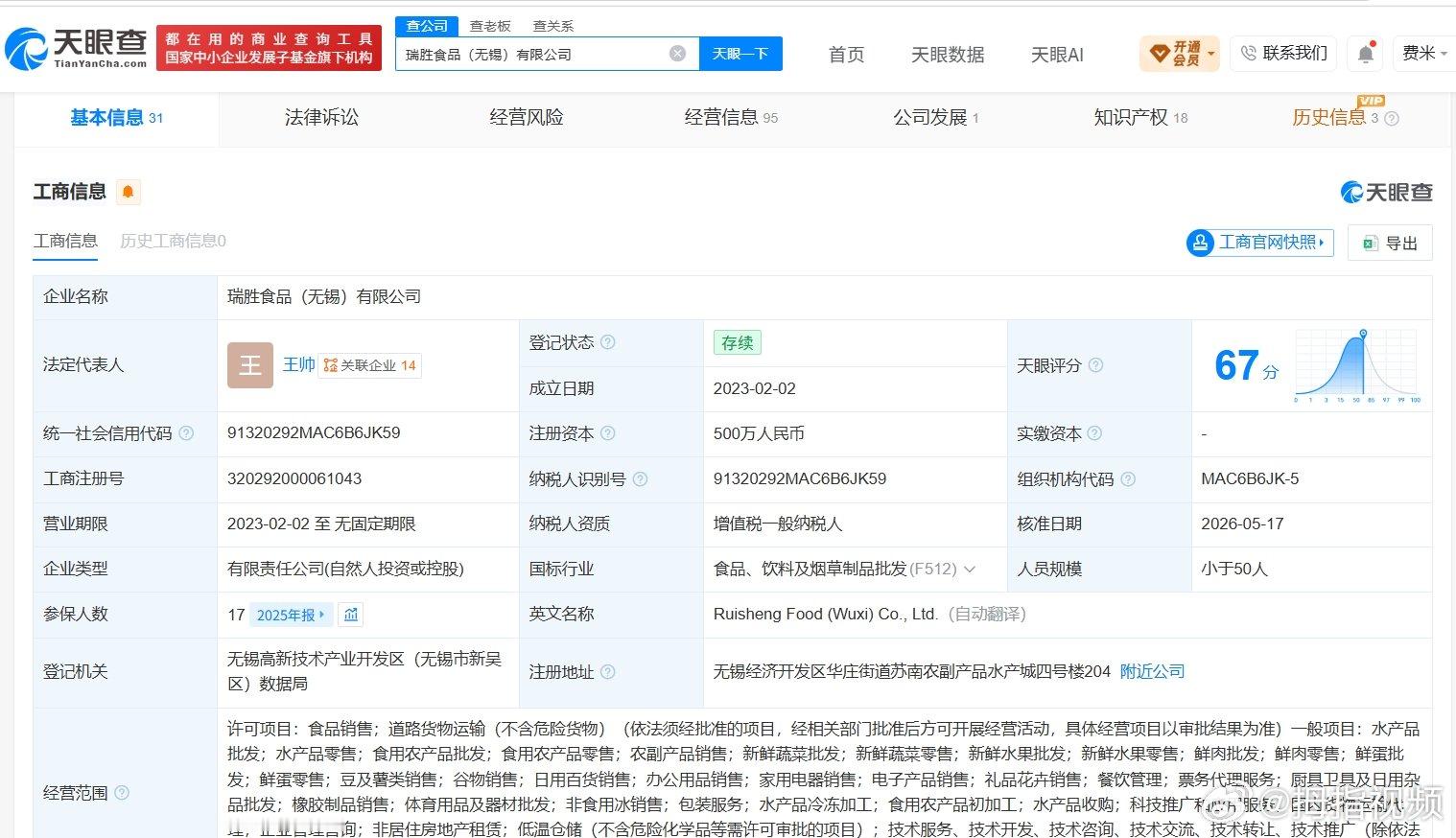Open the 天眼AI nav link
The height and width of the screenshot is (838, 1456).
click(1057, 55)
